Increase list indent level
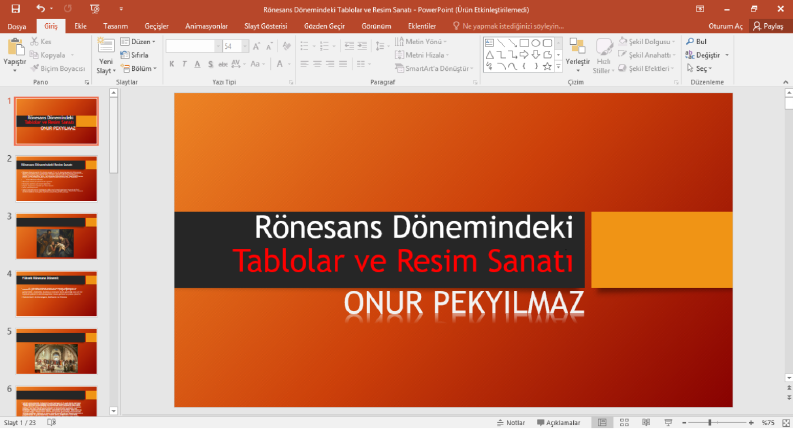 [x=362, y=46]
